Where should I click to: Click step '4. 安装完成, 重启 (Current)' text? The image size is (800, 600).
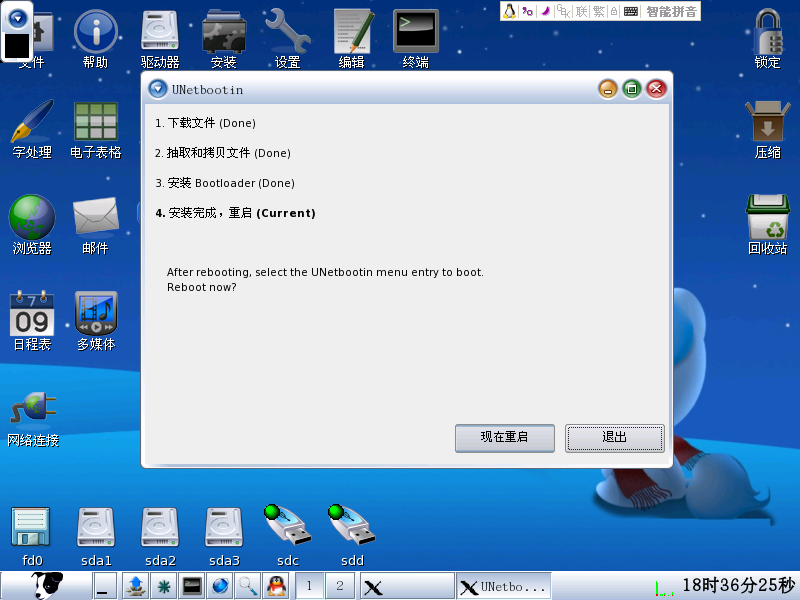point(235,213)
